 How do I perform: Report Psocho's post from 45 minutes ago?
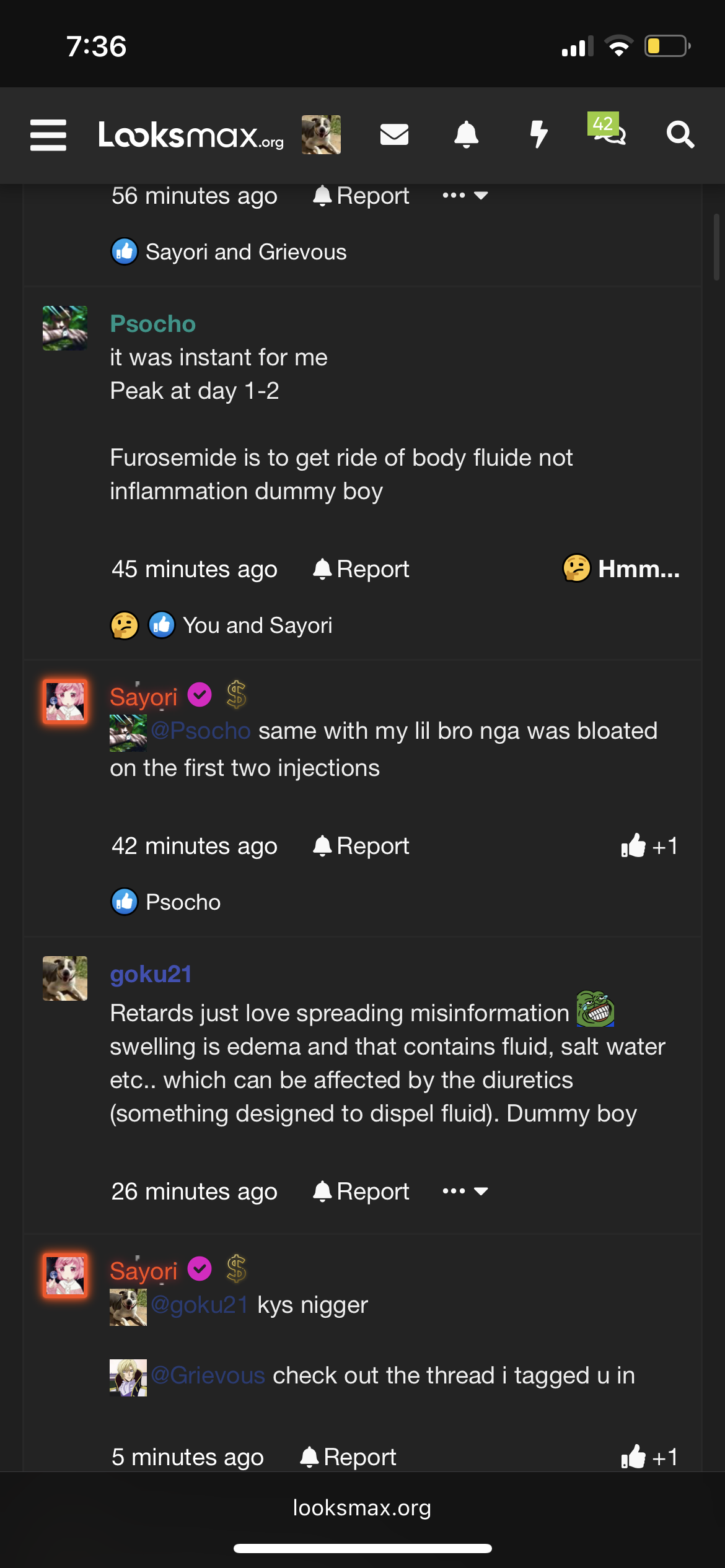pyautogui.click(x=361, y=569)
